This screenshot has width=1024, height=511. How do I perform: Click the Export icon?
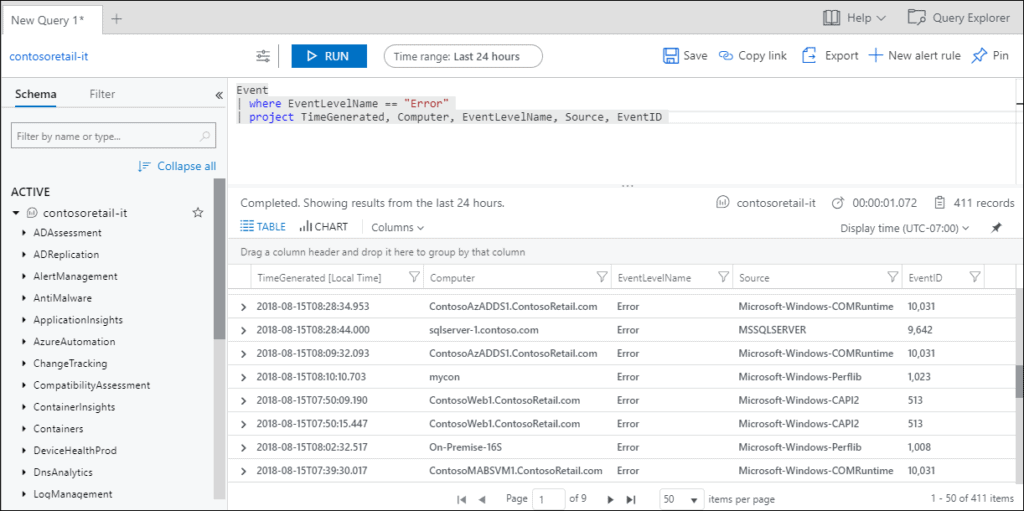(x=810, y=56)
